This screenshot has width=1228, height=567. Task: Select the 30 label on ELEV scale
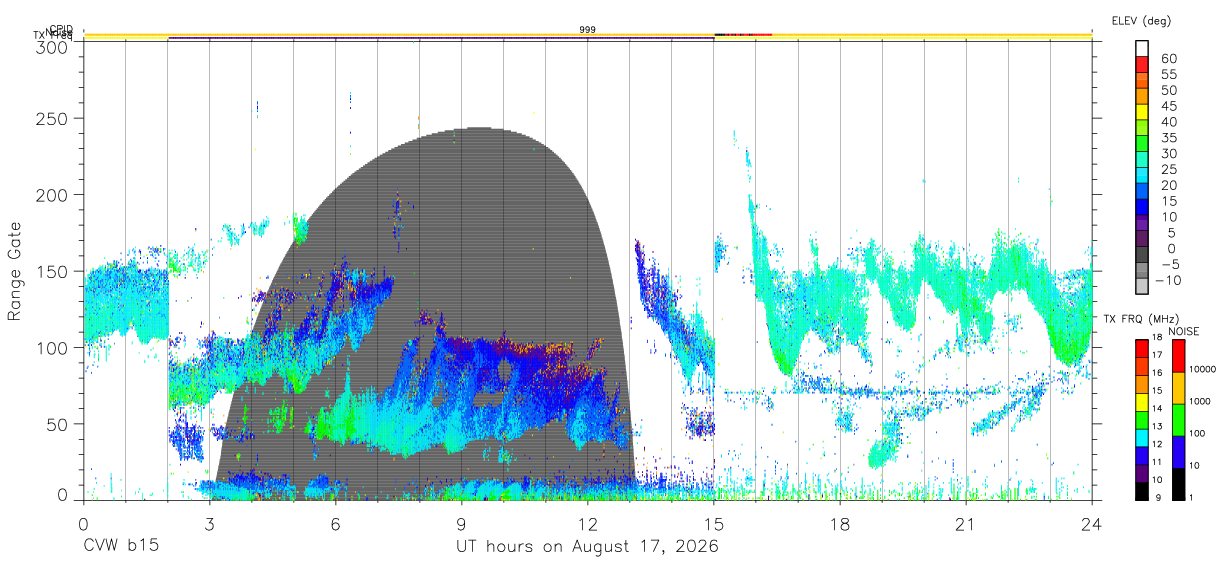tap(1168, 154)
